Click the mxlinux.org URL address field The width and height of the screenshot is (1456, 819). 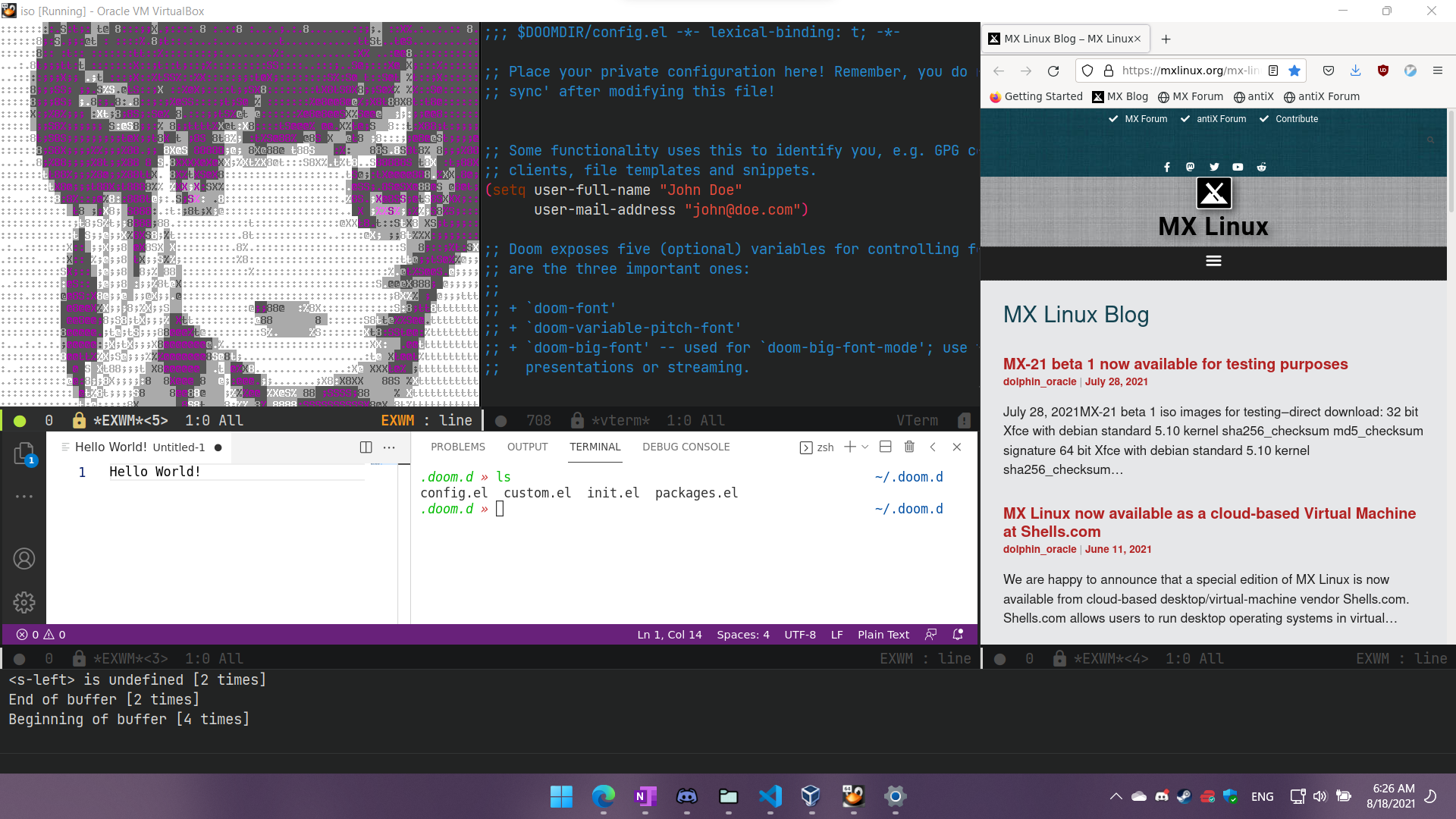point(1189,71)
